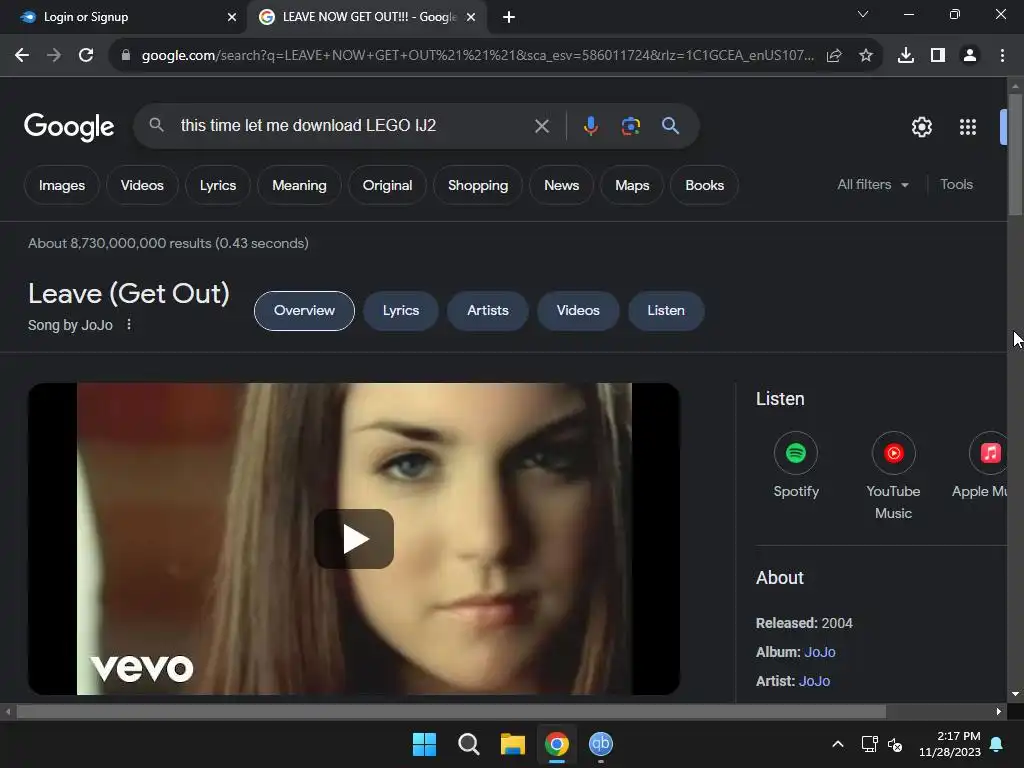
Task: Open the JoJo album link
Action: (x=820, y=652)
